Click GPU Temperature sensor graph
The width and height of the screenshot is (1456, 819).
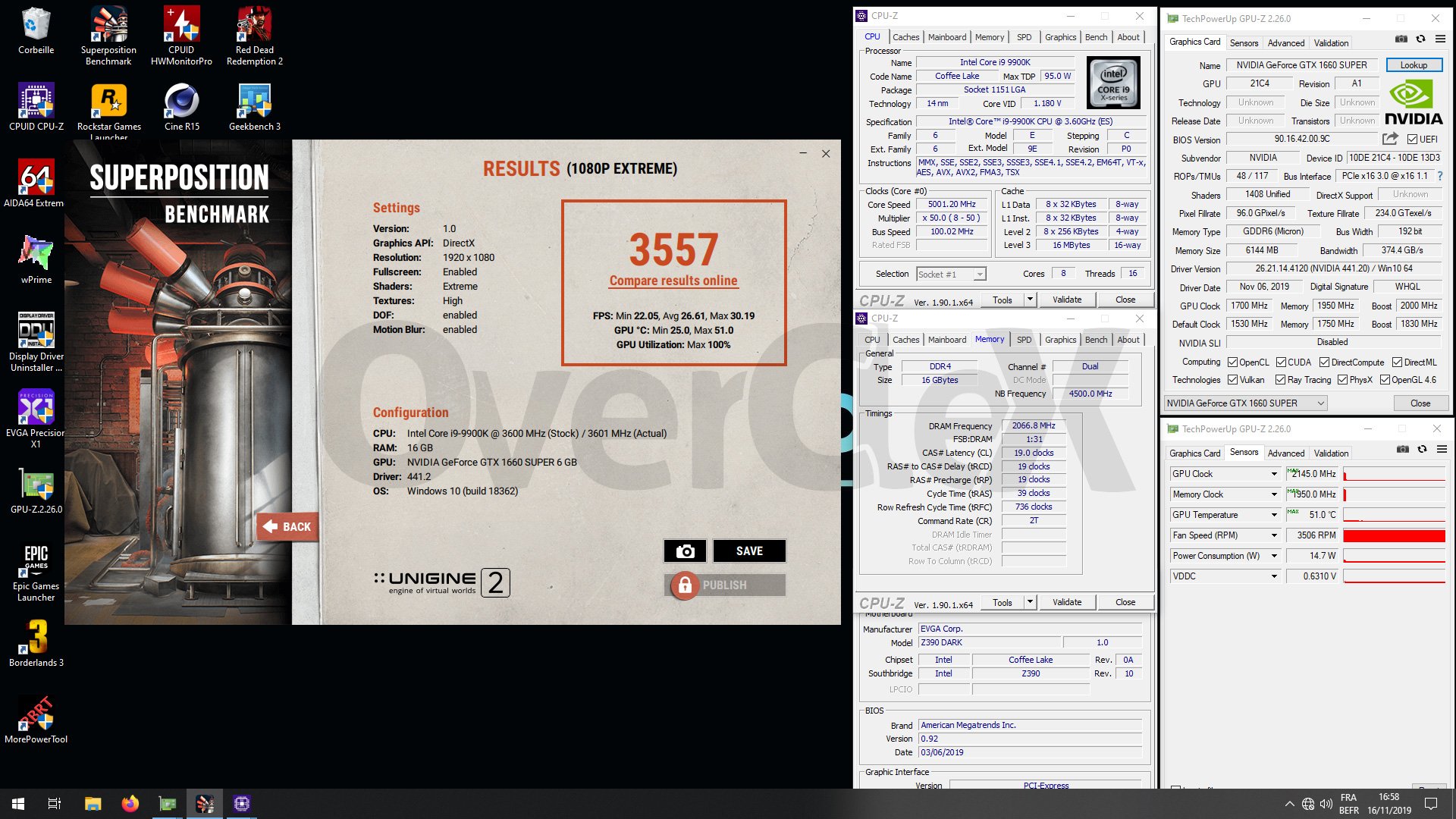click(x=1394, y=515)
